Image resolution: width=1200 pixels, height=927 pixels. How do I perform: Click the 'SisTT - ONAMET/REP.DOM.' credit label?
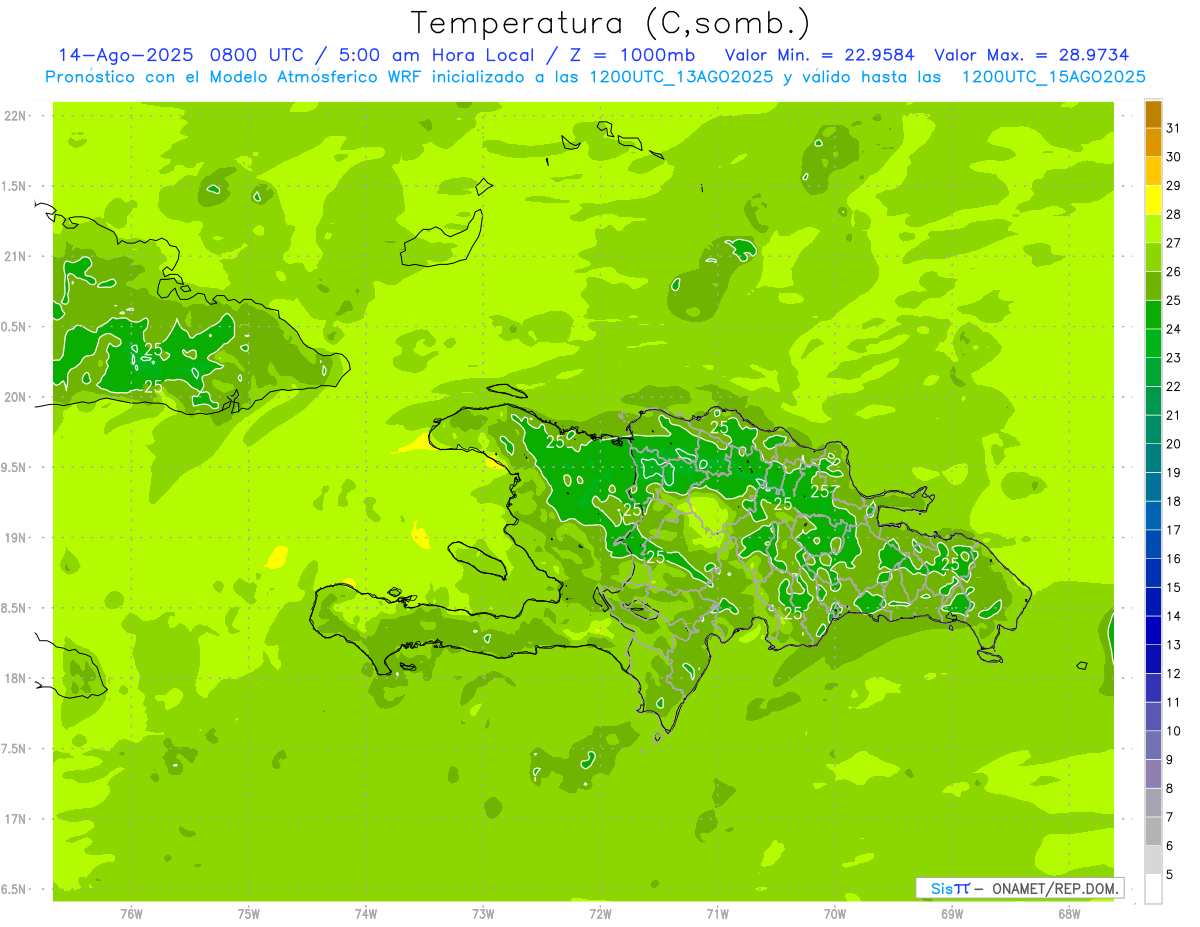point(1019,888)
